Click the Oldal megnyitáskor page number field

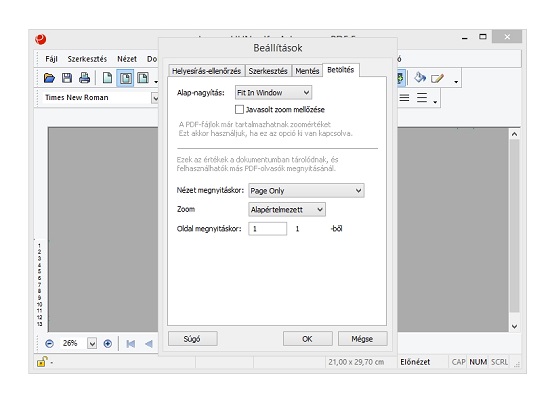267,229
